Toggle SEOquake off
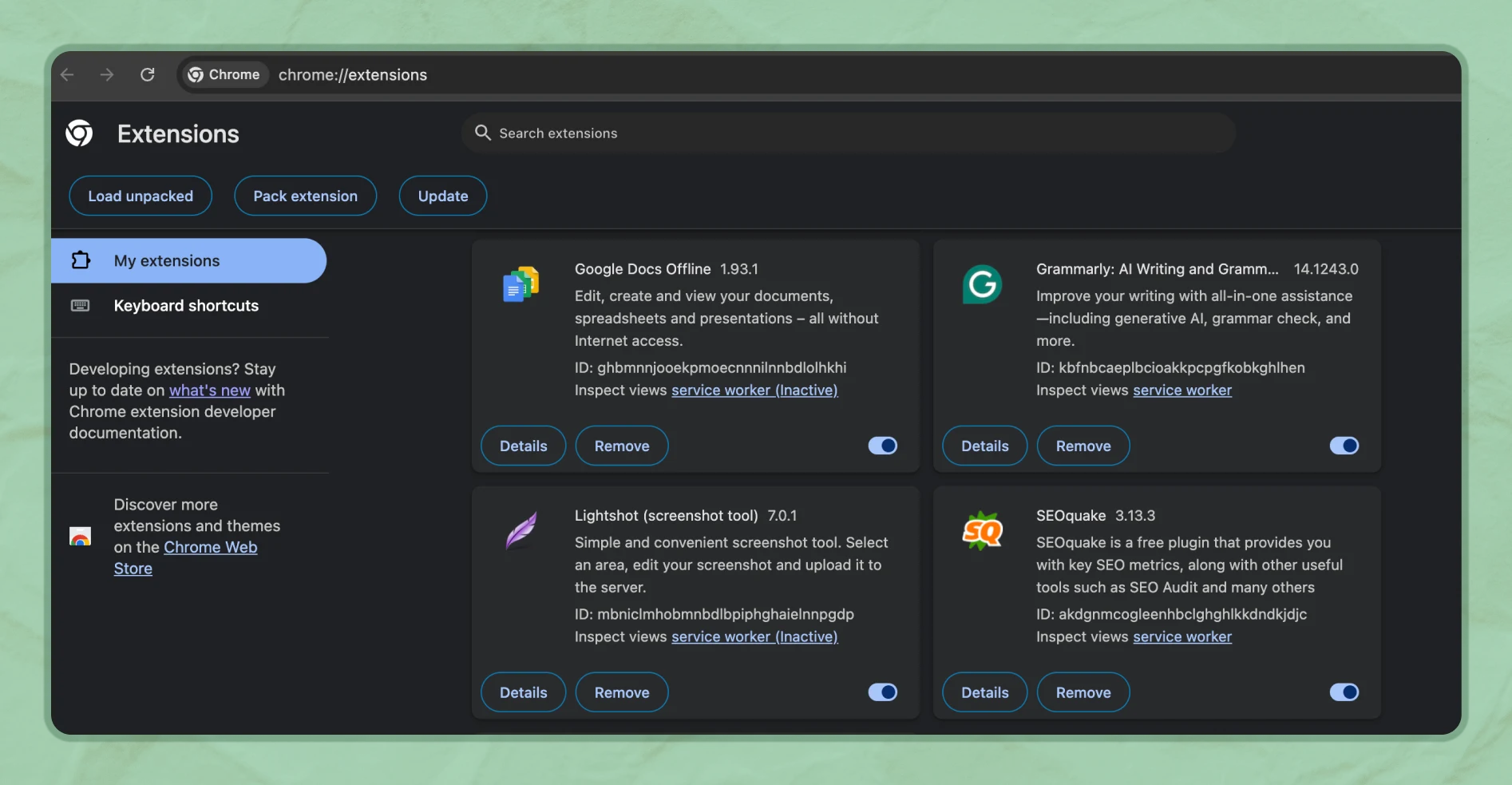 (x=1343, y=692)
